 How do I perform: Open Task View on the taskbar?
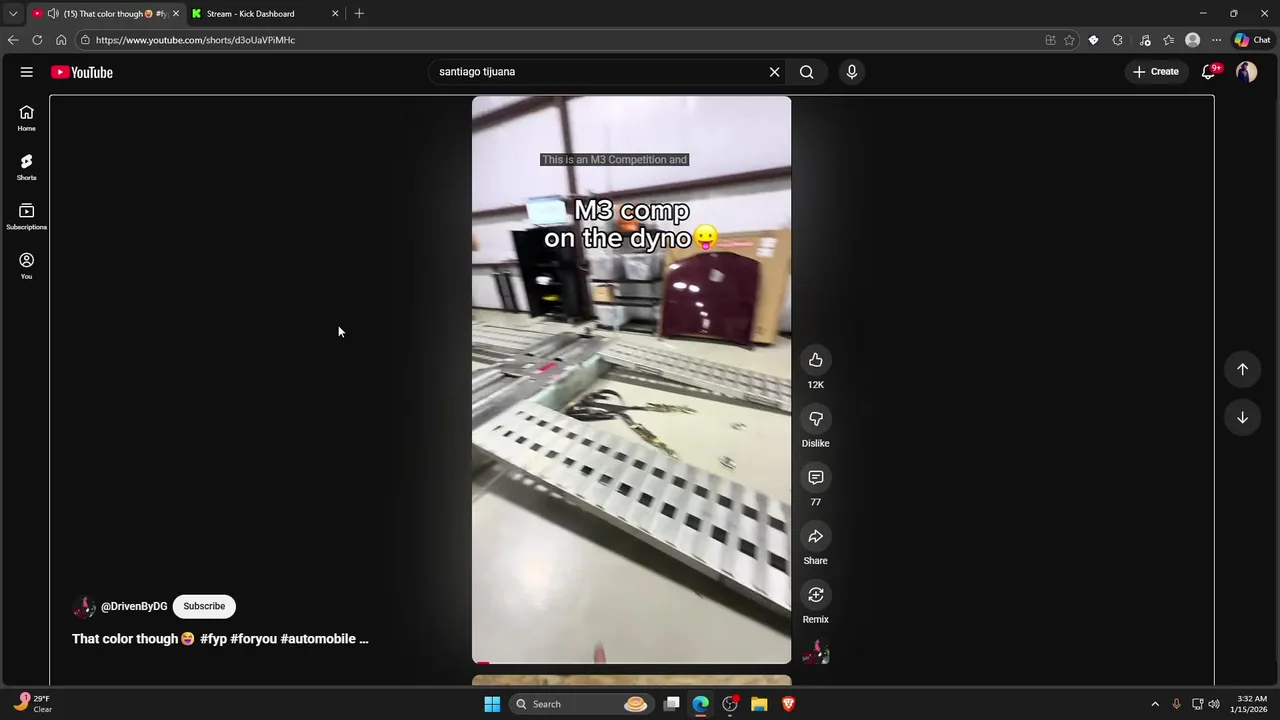672,704
